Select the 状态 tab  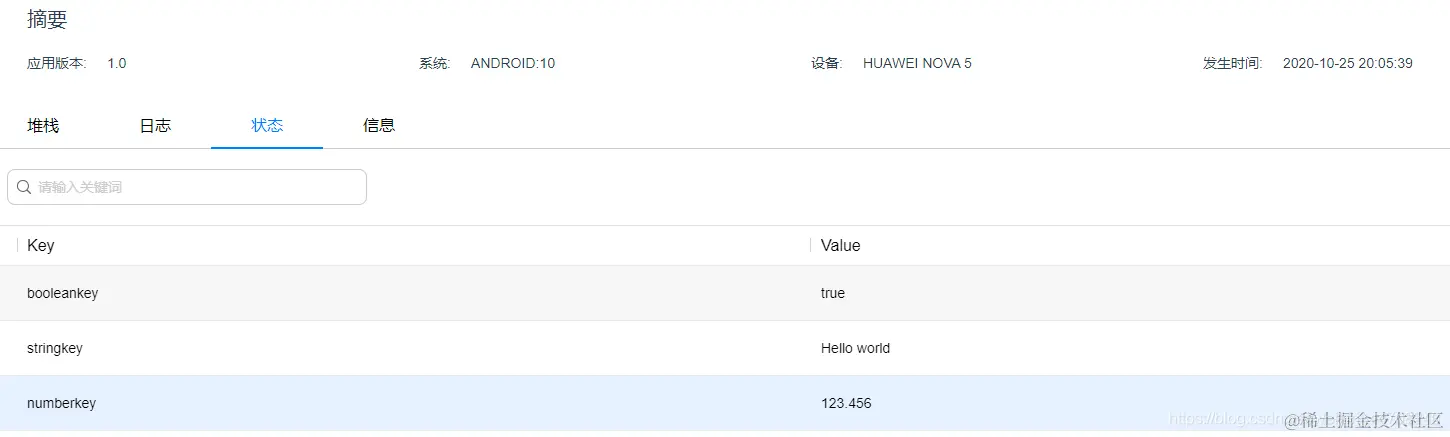point(267,126)
